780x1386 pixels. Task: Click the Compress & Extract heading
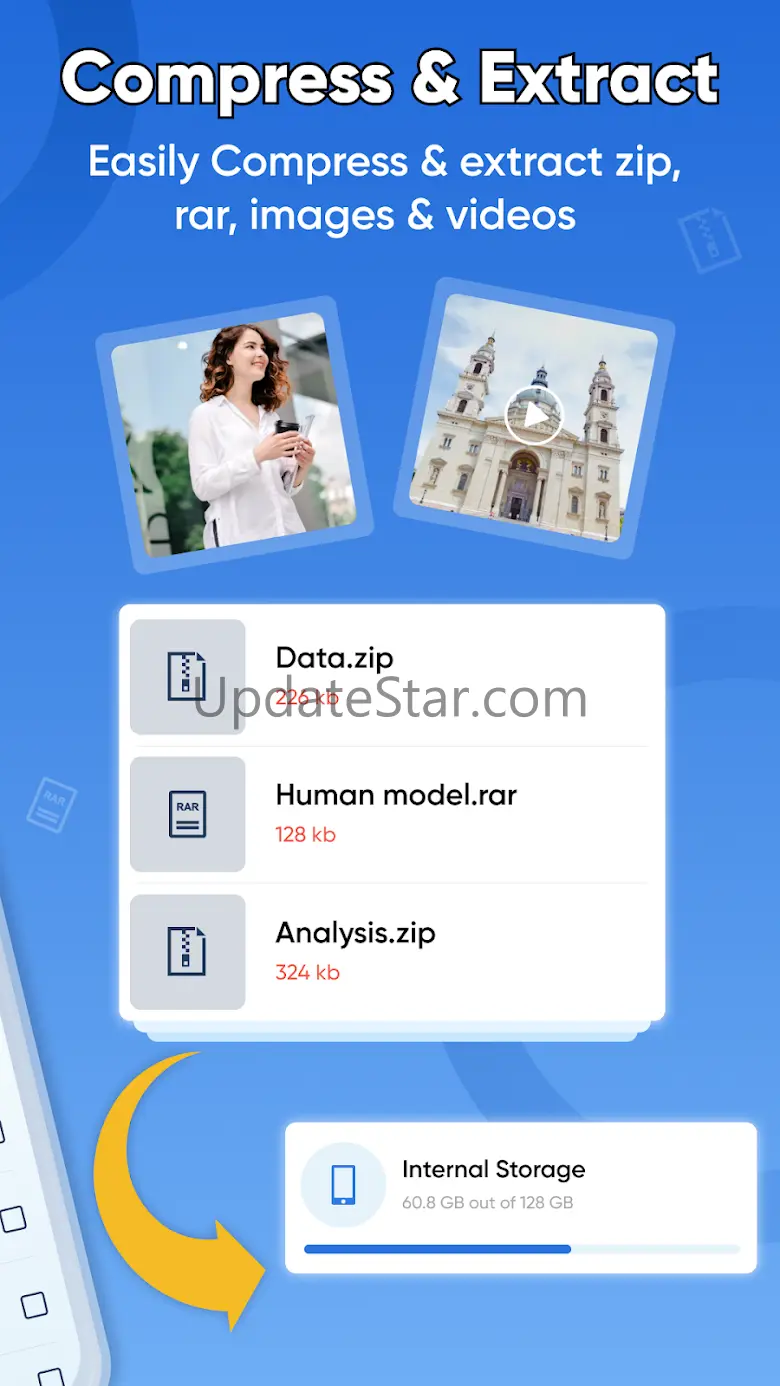(x=390, y=78)
